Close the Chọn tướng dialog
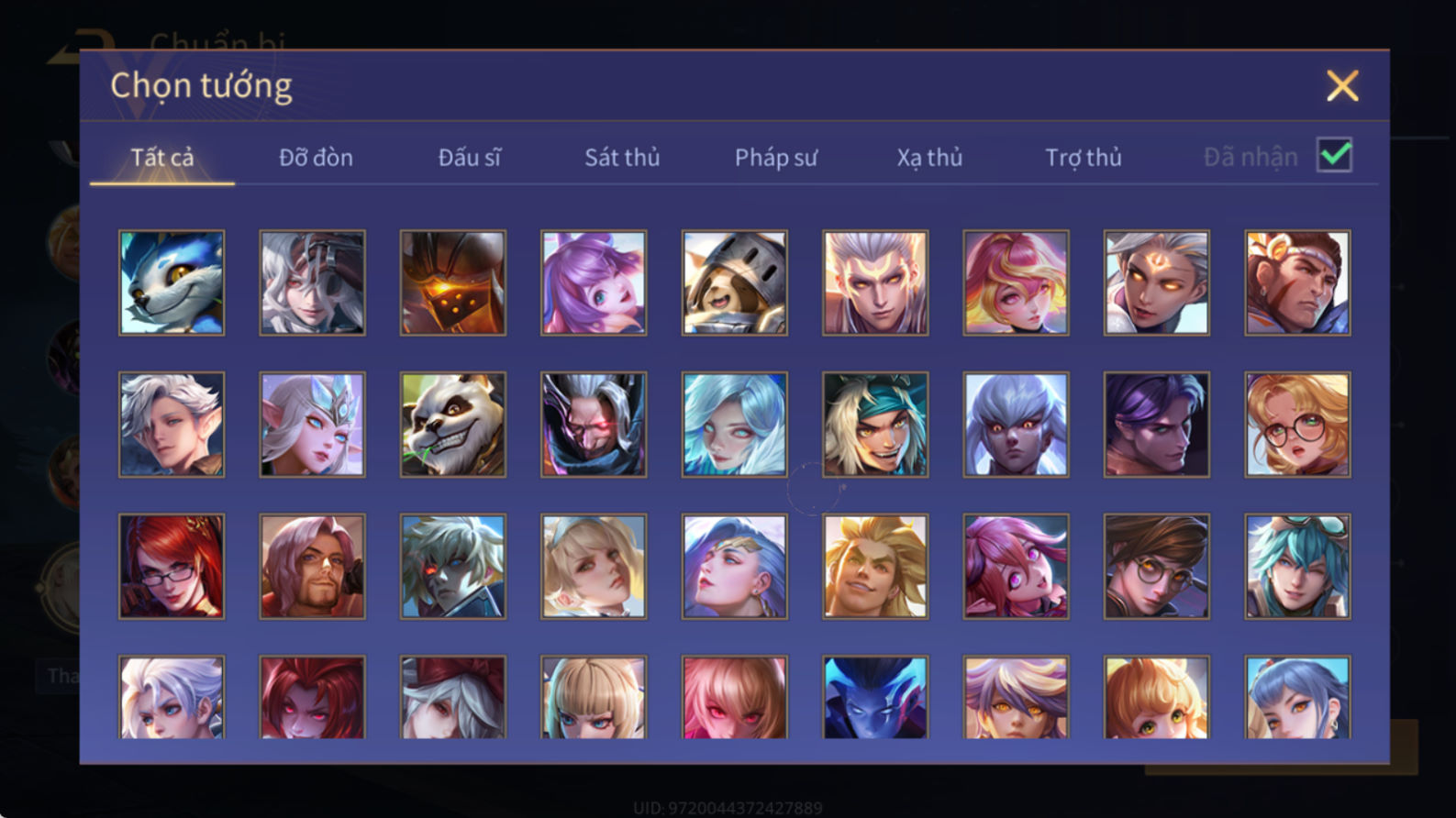Image resolution: width=1456 pixels, height=818 pixels. coord(1342,86)
